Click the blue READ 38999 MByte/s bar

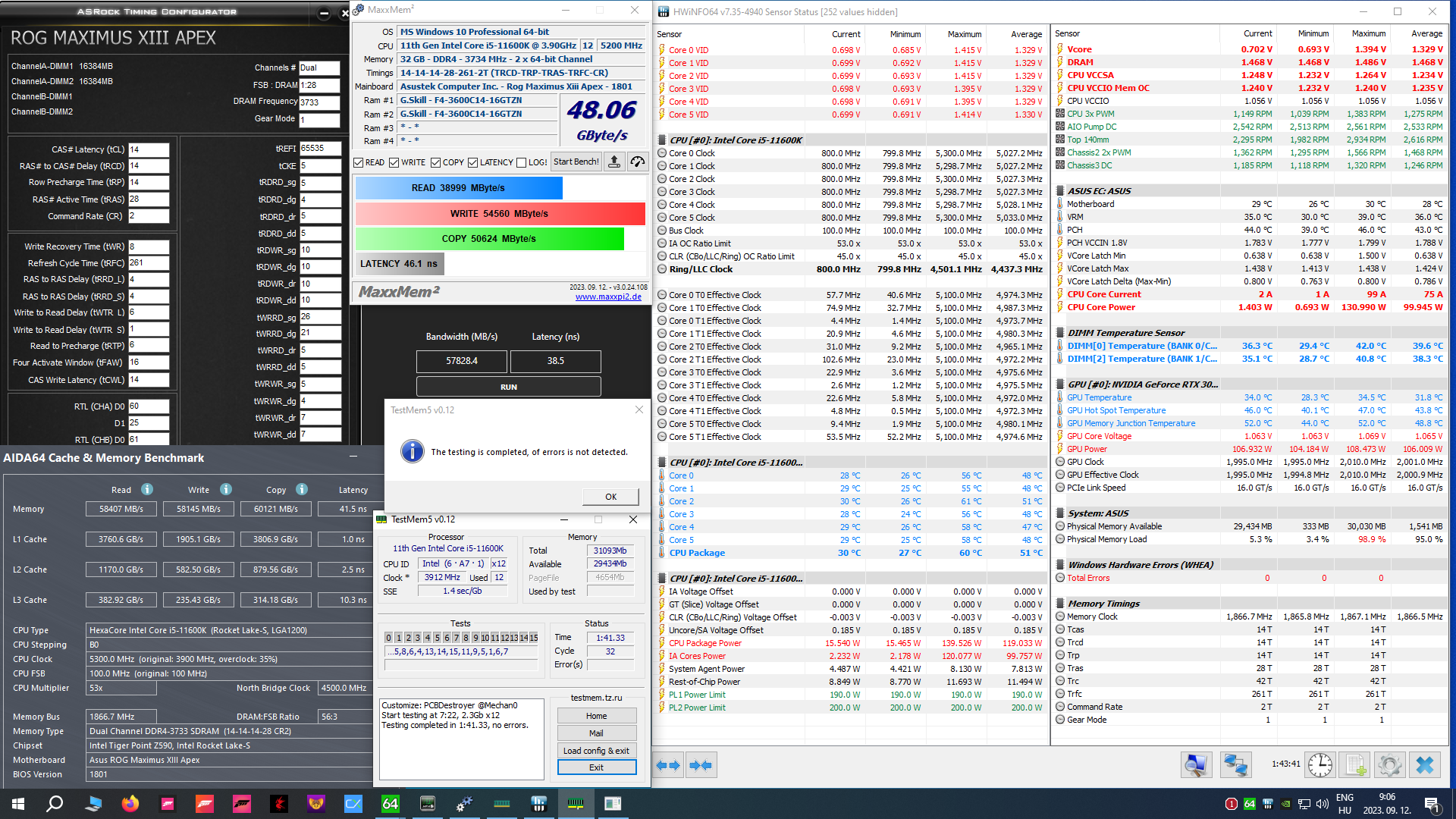pyautogui.click(x=459, y=188)
